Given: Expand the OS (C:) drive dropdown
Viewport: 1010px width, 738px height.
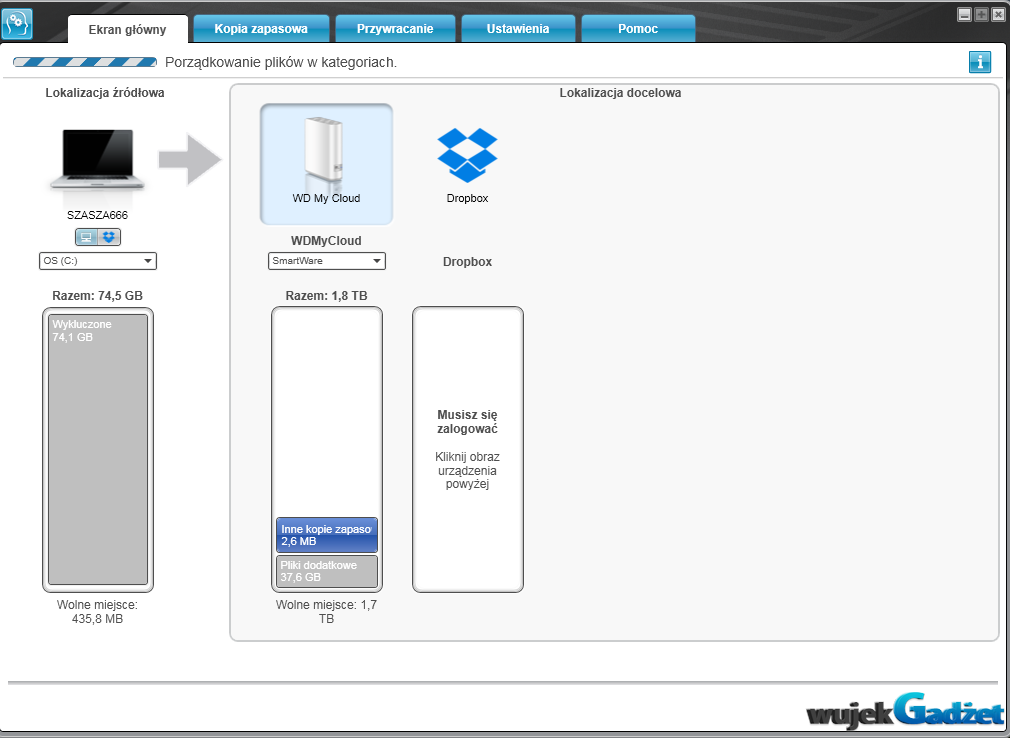Looking at the screenshot, I should coord(97,261).
